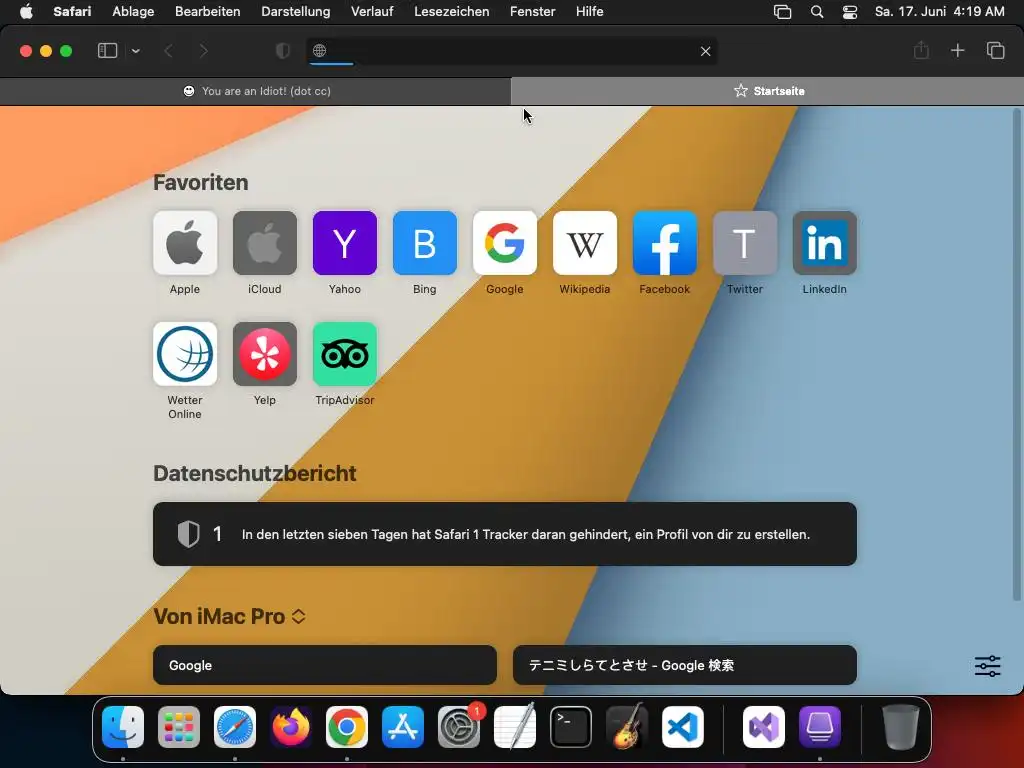The width and height of the screenshot is (1024, 768).
Task: Go forward with the forward arrow
Action: (204, 51)
